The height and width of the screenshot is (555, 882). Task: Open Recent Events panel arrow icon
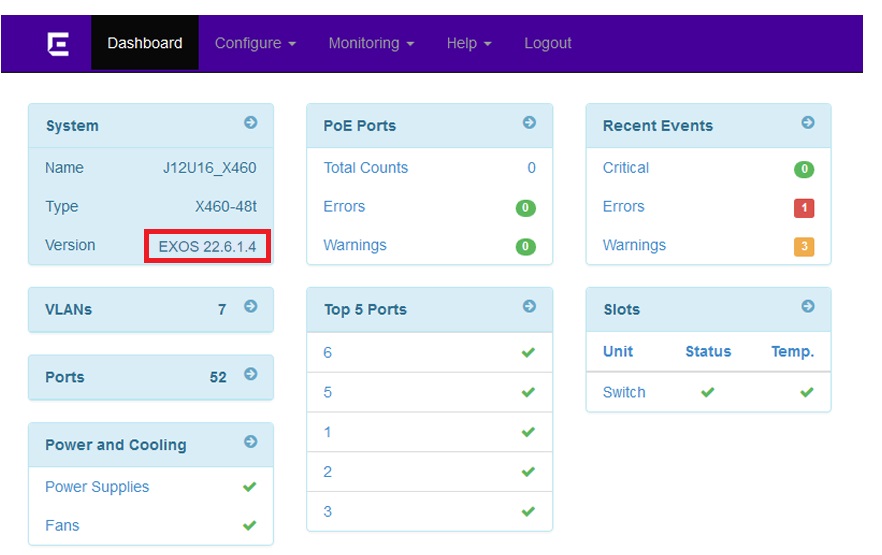tap(808, 122)
